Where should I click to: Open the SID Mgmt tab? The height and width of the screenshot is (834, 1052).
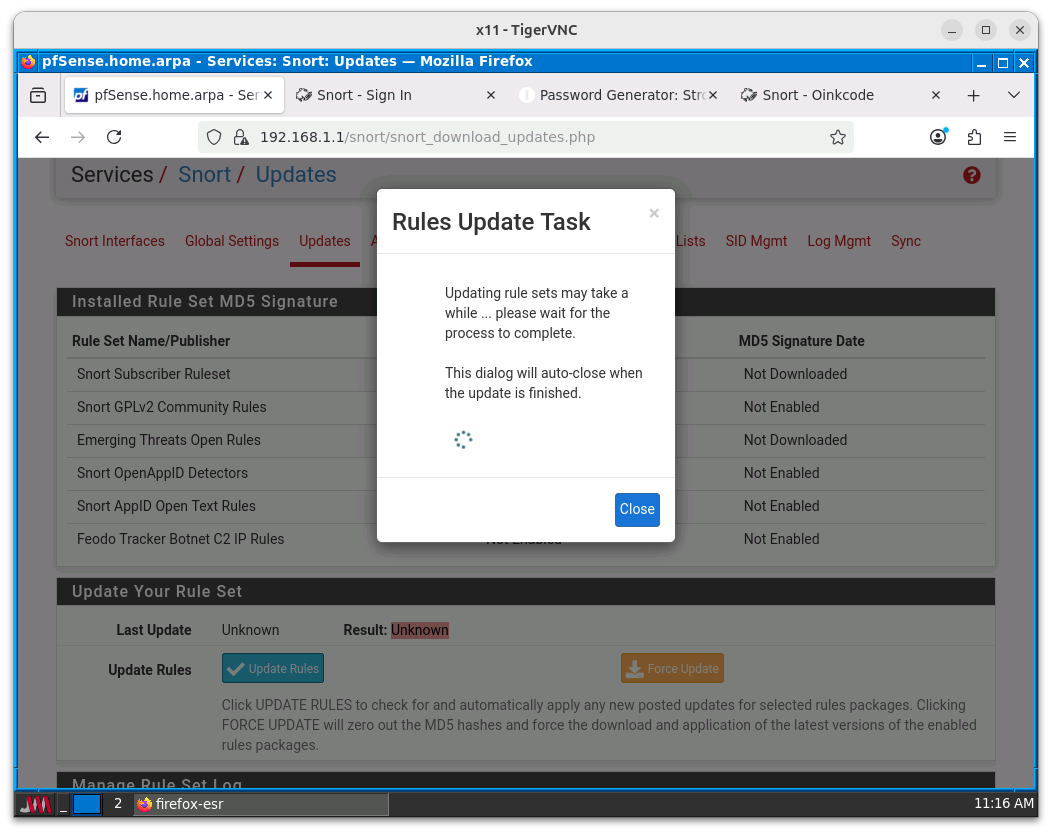(x=756, y=241)
